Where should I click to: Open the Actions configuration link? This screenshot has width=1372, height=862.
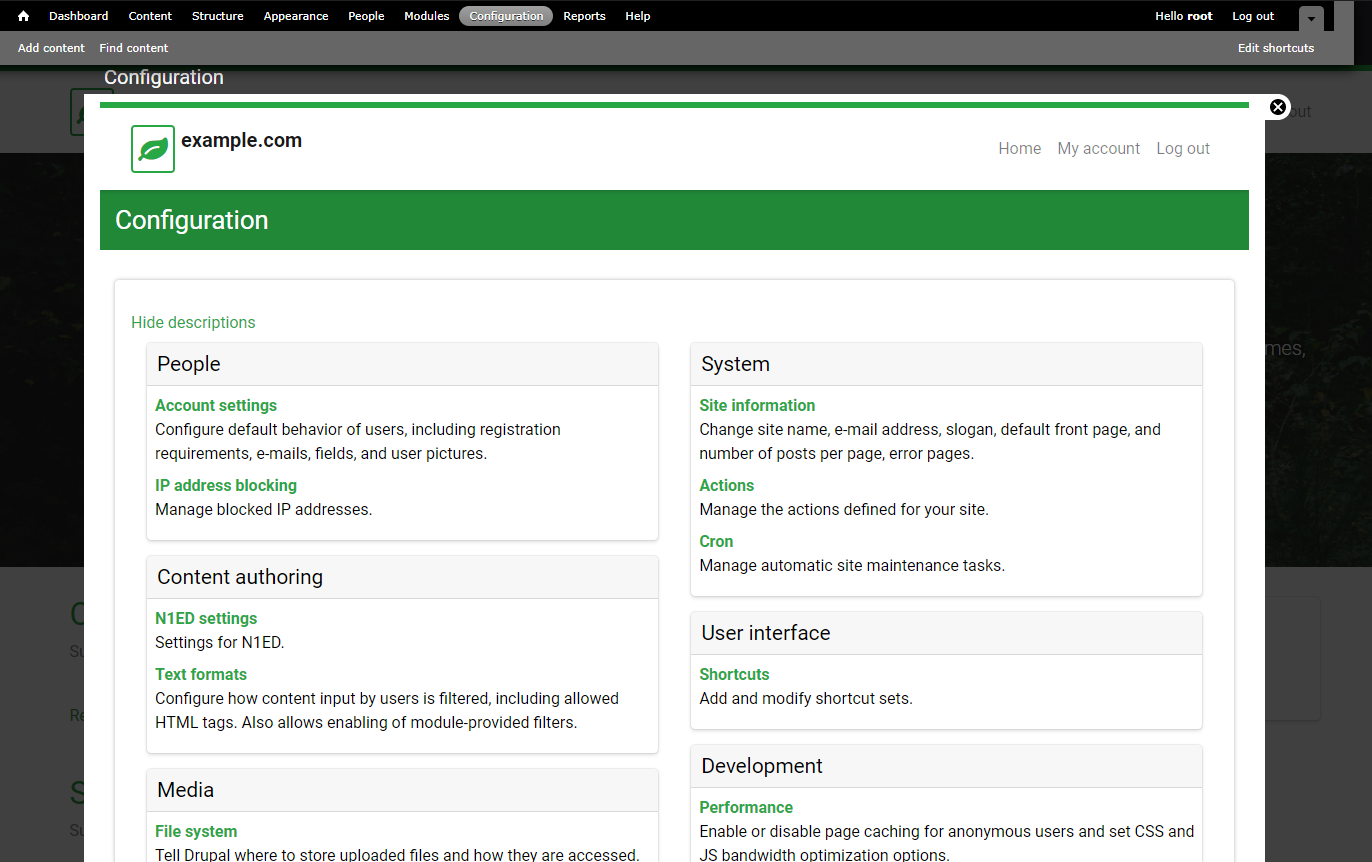727,485
